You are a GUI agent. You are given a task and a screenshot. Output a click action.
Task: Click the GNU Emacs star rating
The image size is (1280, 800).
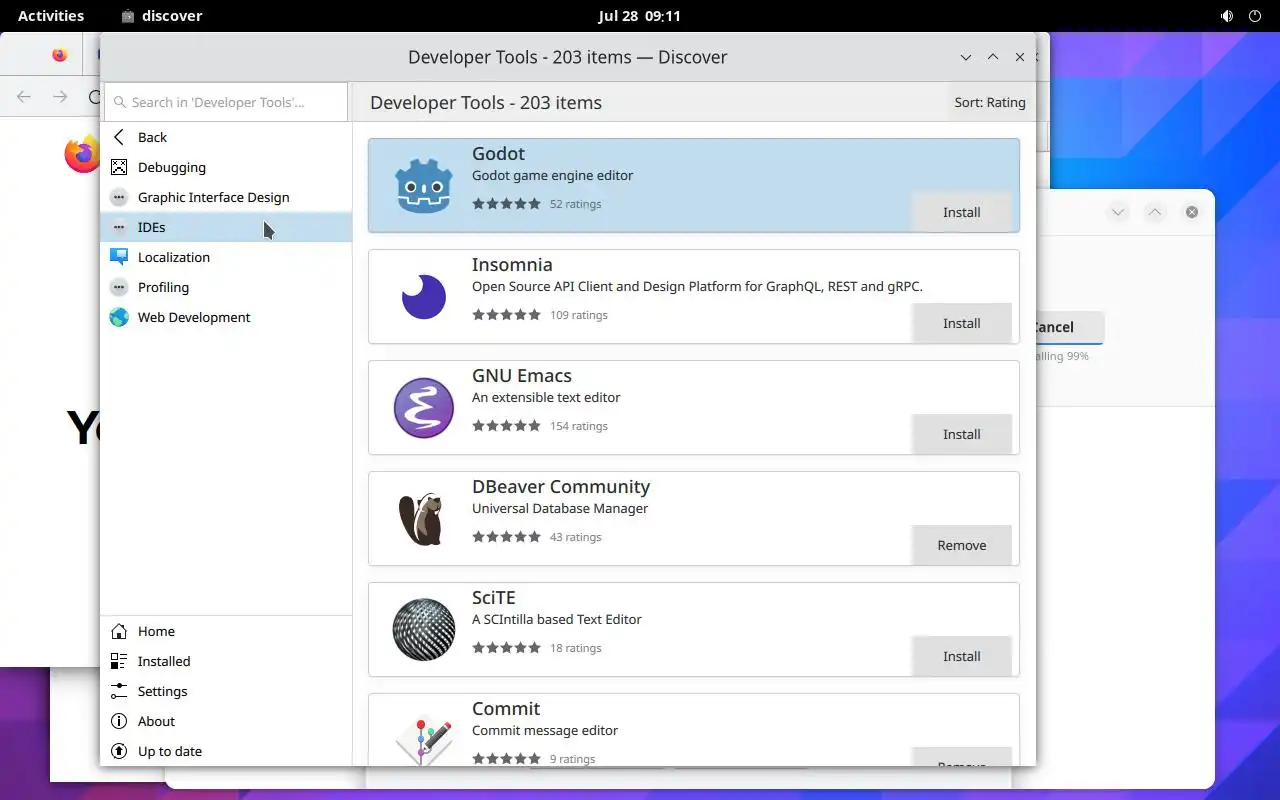click(506, 426)
